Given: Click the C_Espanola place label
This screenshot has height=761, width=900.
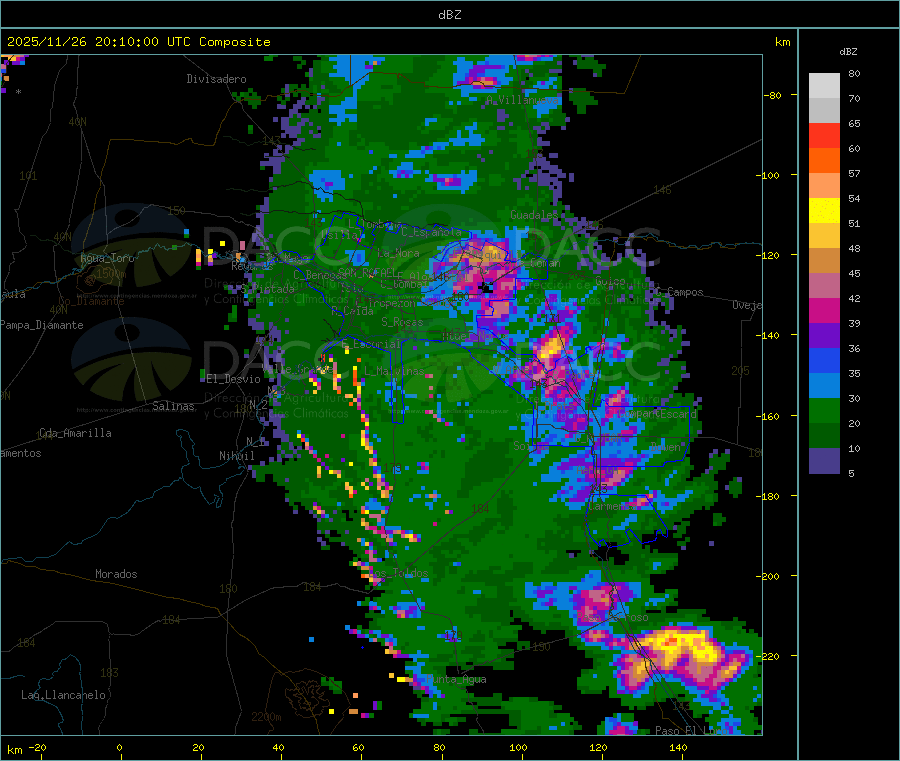Looking at the screenshot, I should pos(430,231).
